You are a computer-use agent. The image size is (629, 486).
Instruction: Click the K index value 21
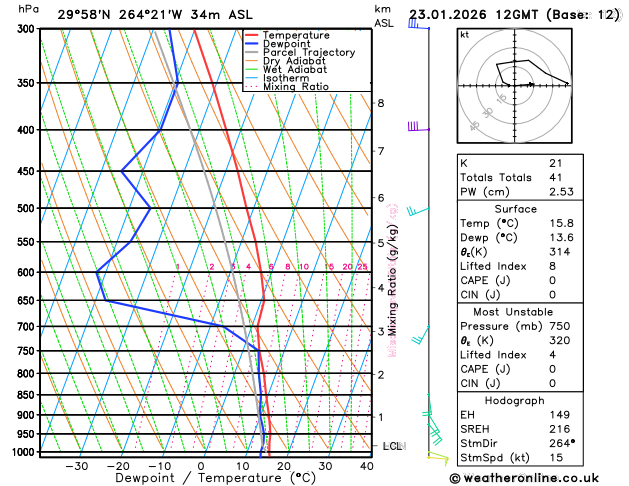tap(556, 163)
